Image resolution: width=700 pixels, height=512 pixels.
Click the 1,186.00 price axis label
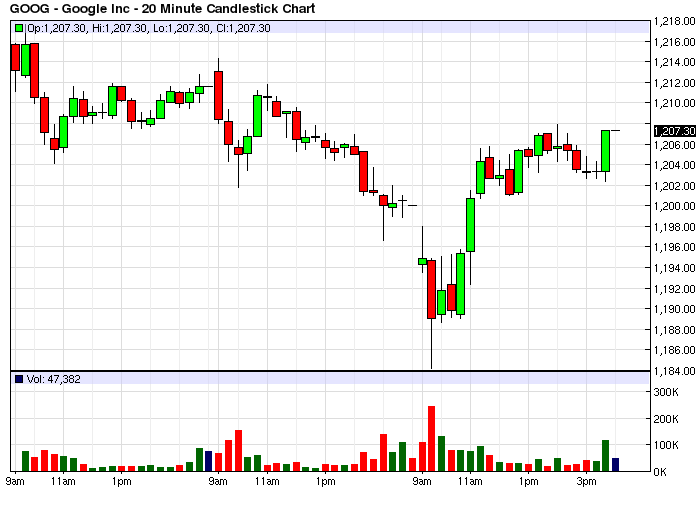[x=675, y=350]
